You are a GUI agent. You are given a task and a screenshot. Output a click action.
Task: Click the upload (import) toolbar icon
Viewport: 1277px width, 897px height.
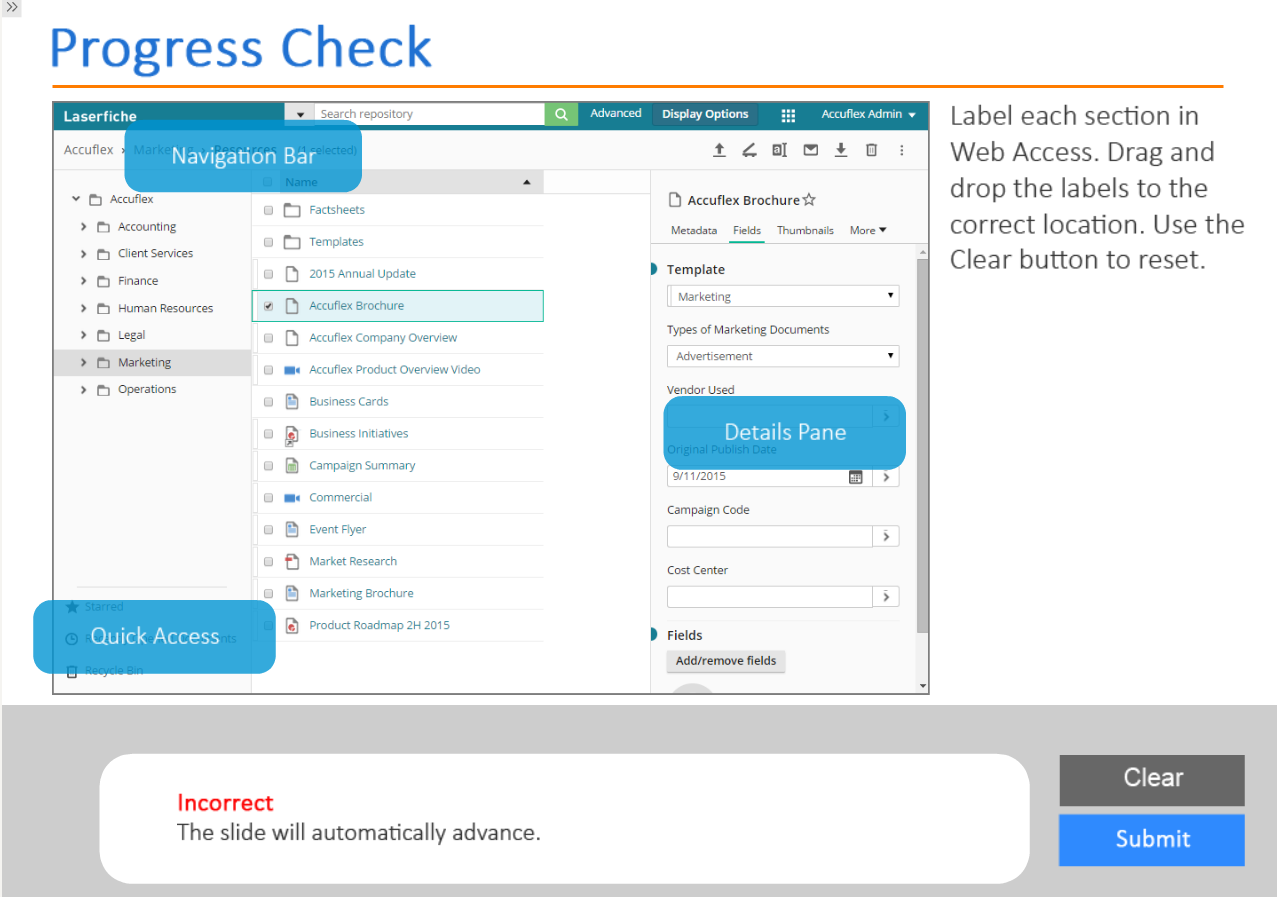(x=719, y=150)
